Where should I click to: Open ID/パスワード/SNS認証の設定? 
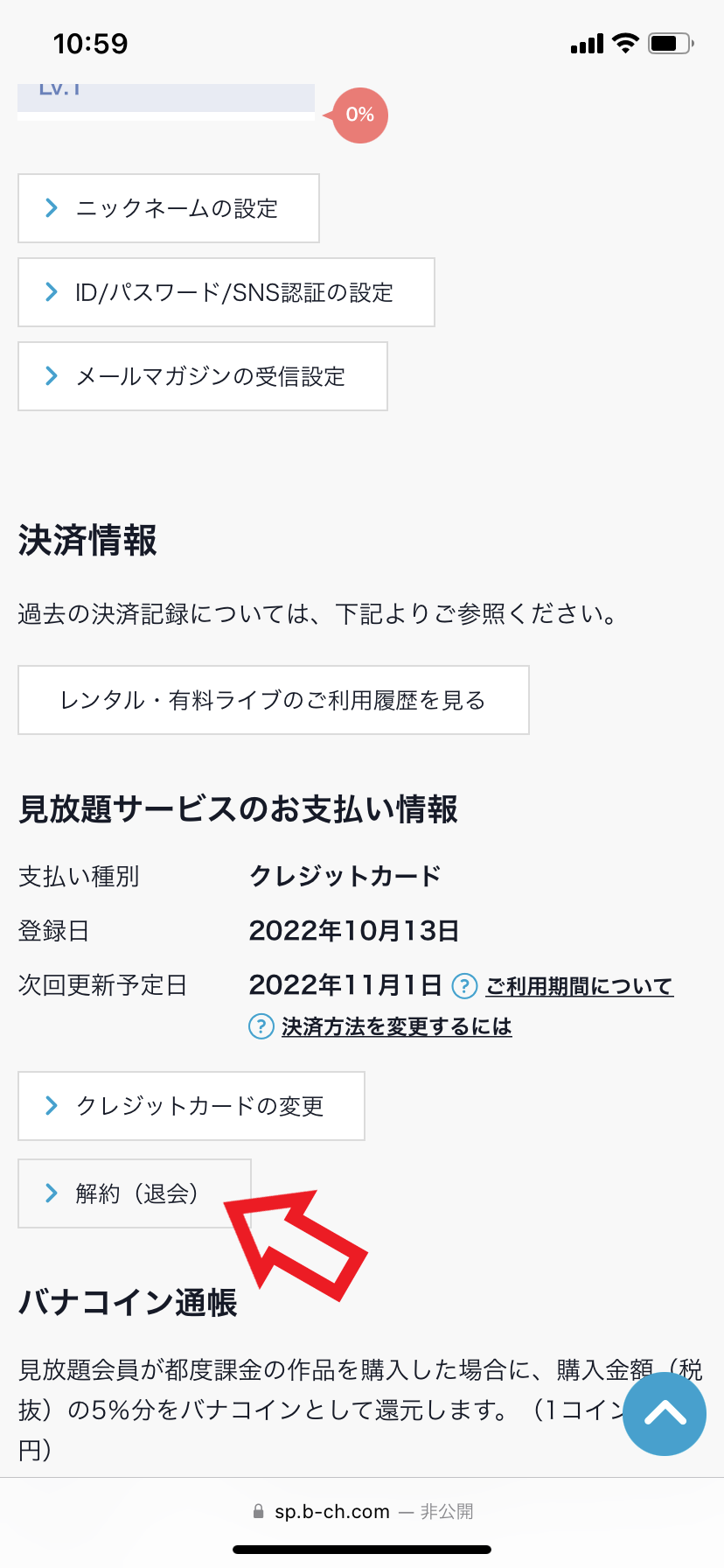[226, 292]
